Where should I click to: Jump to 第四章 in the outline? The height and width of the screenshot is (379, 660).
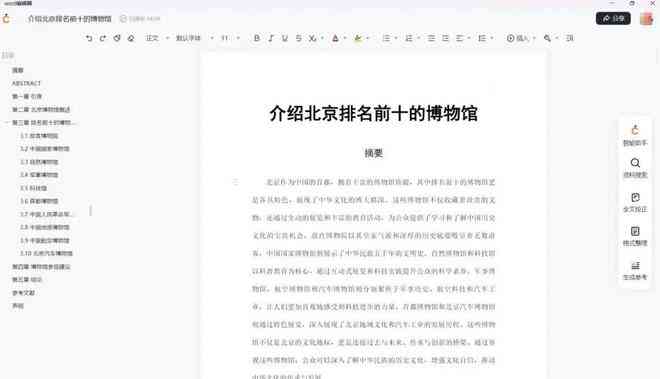(41, 267)
